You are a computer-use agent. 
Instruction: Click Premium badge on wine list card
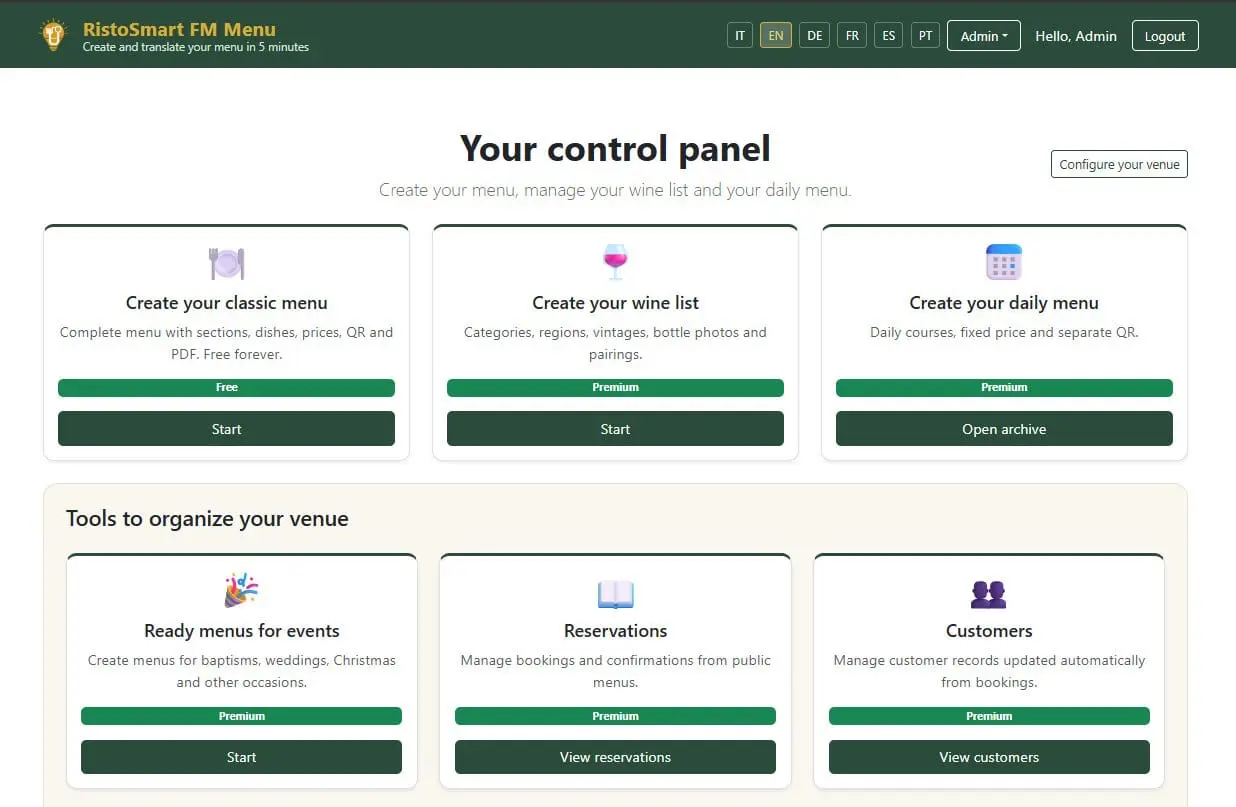point(615,387)
